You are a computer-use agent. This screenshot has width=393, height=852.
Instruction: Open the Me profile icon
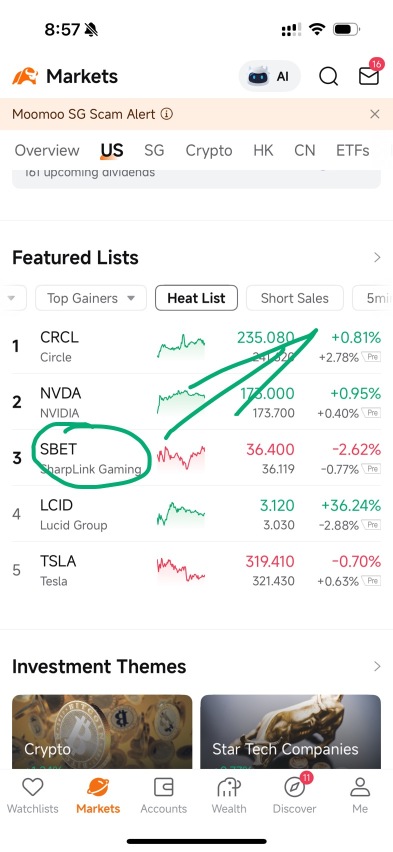(x=360, y=787)
